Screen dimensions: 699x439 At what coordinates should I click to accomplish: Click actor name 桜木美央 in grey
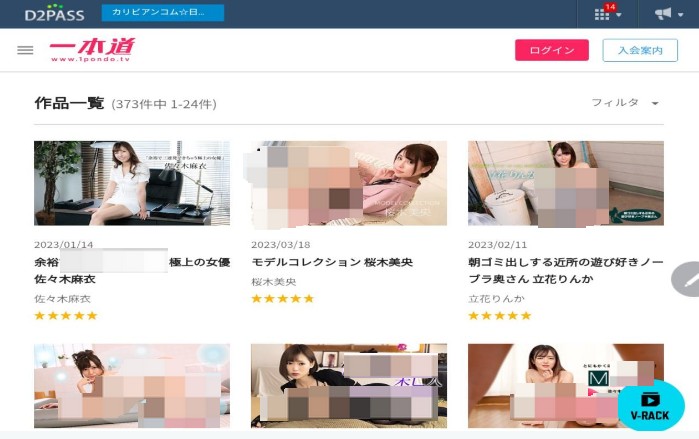point(274,282)
